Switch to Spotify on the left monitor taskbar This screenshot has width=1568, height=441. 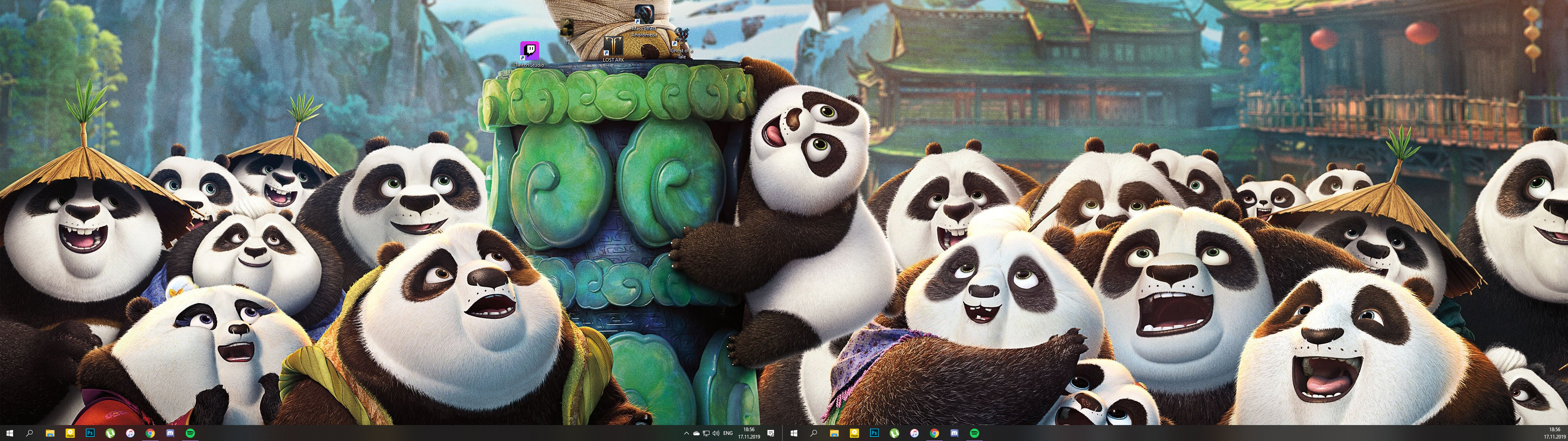pos(190,433)
